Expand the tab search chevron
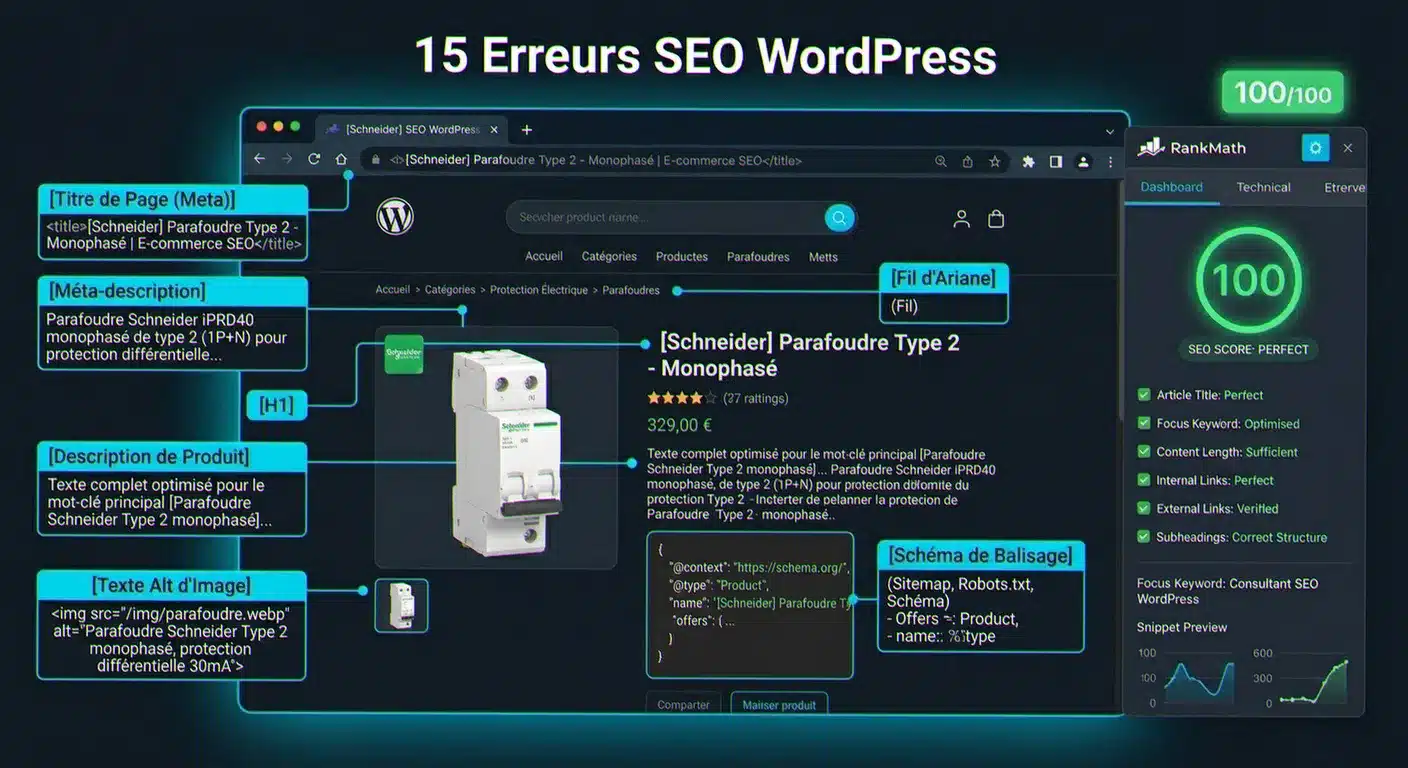1408x768 pixels. pos(1110,131)
